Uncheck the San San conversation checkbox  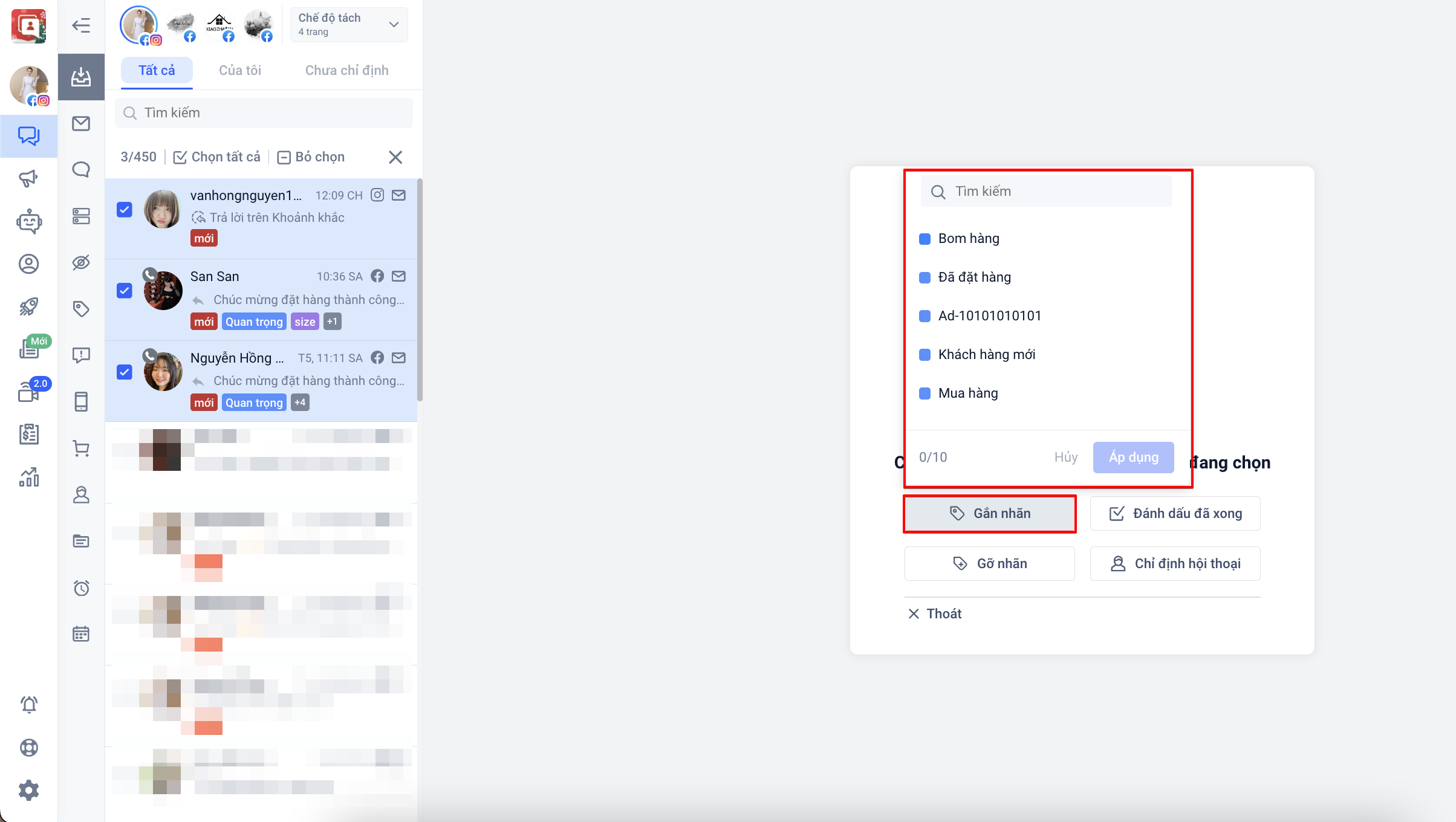click(125, 291)
